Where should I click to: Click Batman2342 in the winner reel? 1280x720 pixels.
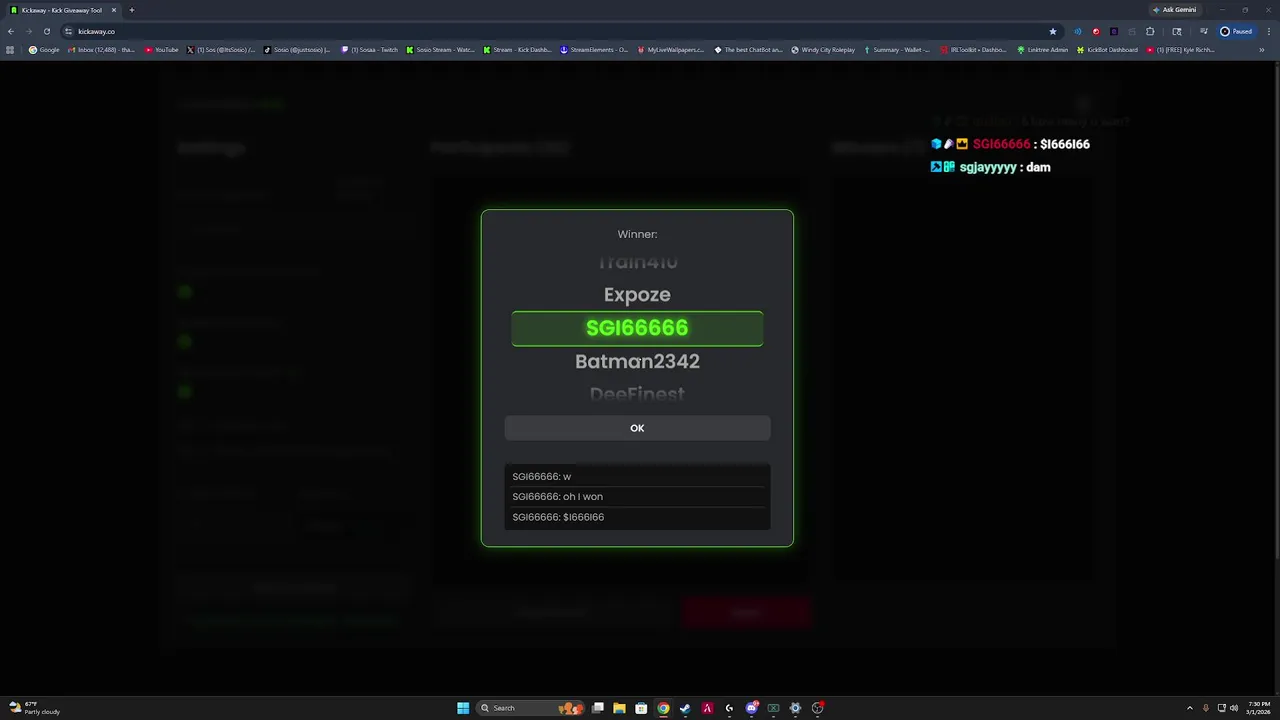(x=637, y=361)
